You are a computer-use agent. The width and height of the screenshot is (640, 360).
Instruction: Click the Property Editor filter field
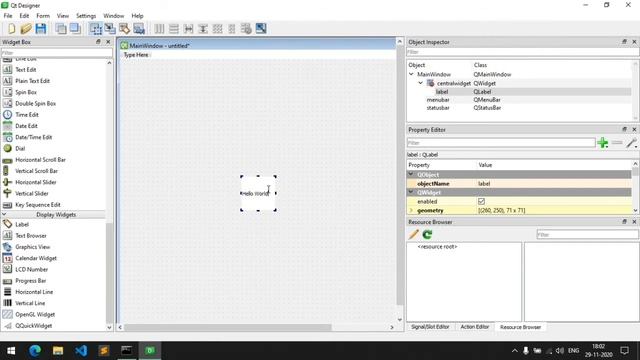click(x=501, y=143)
